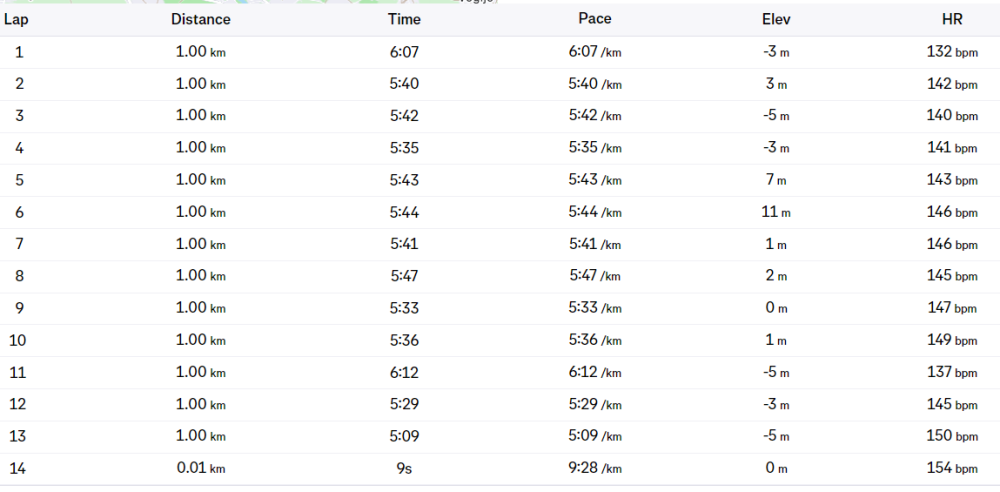Click the 5:36 /km pace value
The image size is (1000, 492).
594,340
